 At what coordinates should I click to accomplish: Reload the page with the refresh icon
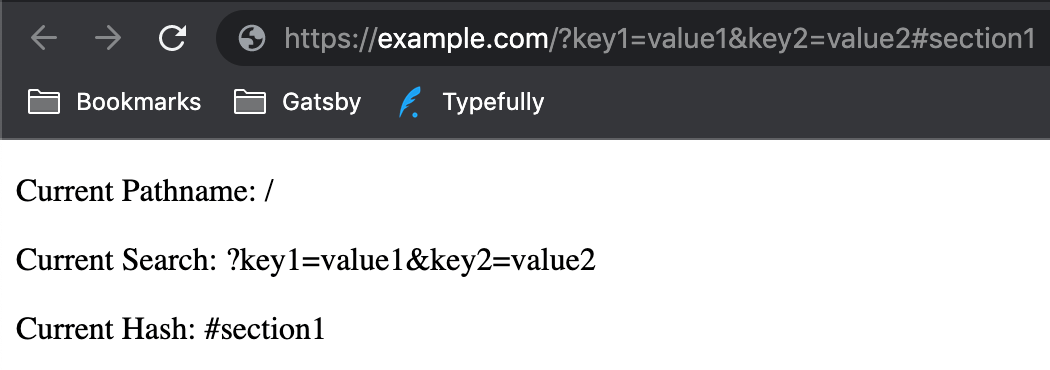(x=172, y=38)
